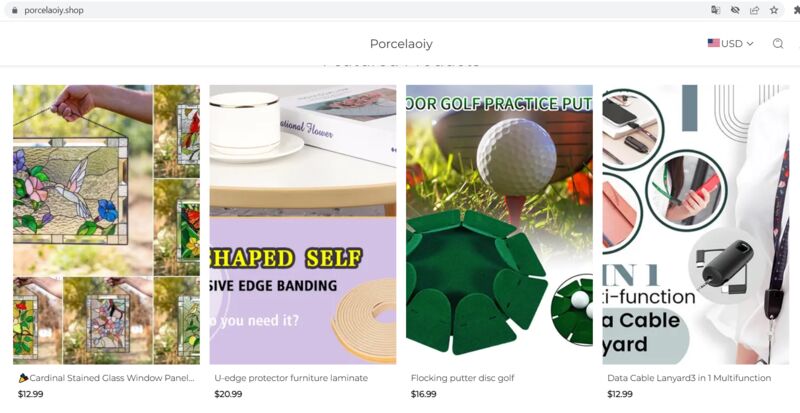The width and height of the screenshot is (800, 413).
Task: Click the share page icon
Action: point(755,10)
